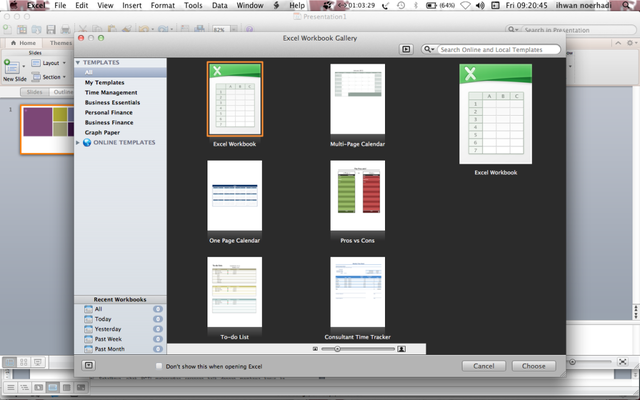The height and width of the screenshot is (400, 640).
Task: Select the Multi-Page Calendar template
Action: [358, 99]
